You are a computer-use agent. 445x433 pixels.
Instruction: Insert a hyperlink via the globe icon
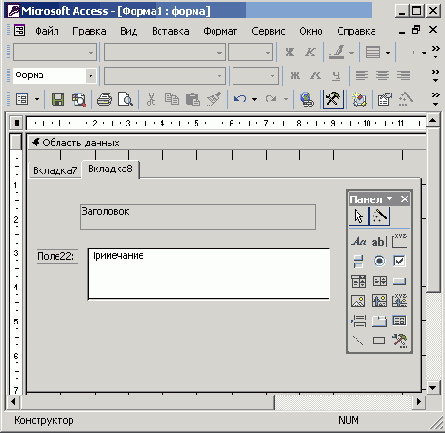pos(307,99)
